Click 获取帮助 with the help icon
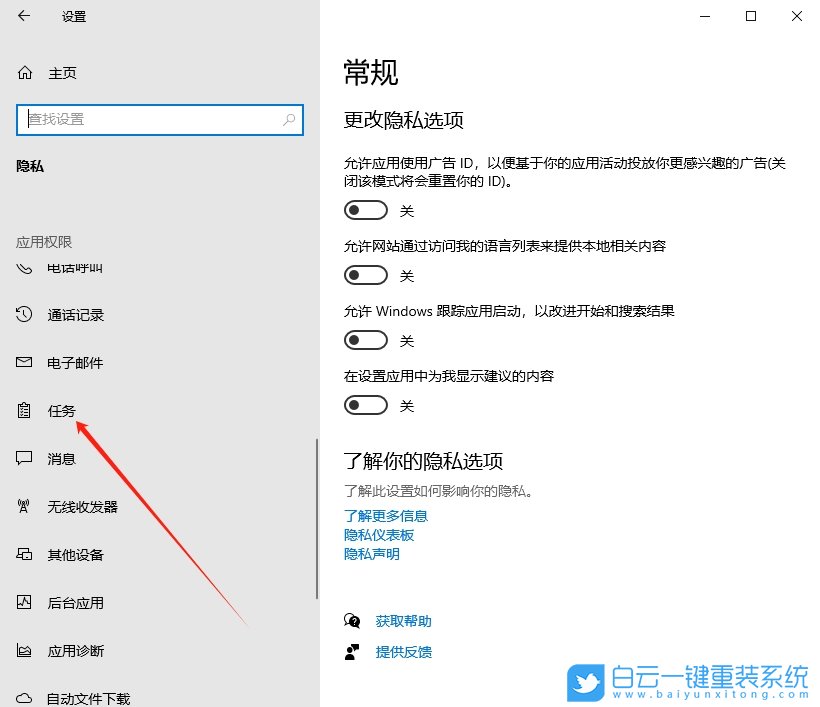 click(x=403, y=620)
